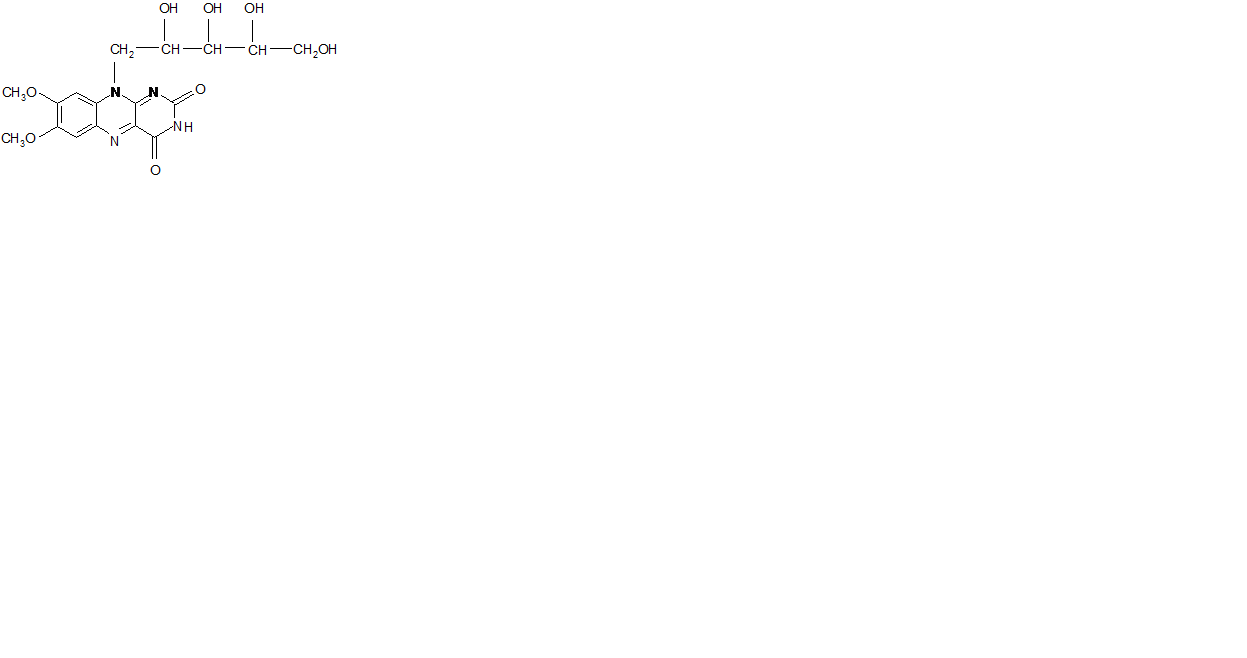The image size is (1247, 658).
Task: Select the vertical bond between CH2 and ring N
Action: (115, 73)
